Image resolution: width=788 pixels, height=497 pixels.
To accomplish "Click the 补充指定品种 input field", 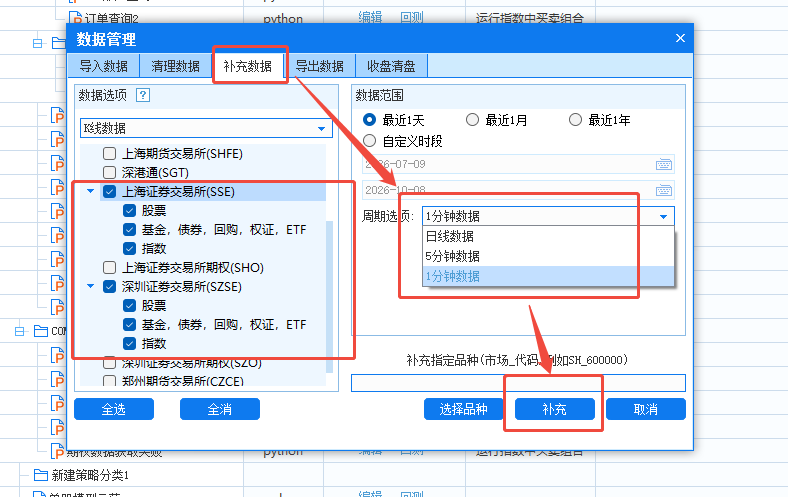I will pyautogui.click(x=518, y=383).
